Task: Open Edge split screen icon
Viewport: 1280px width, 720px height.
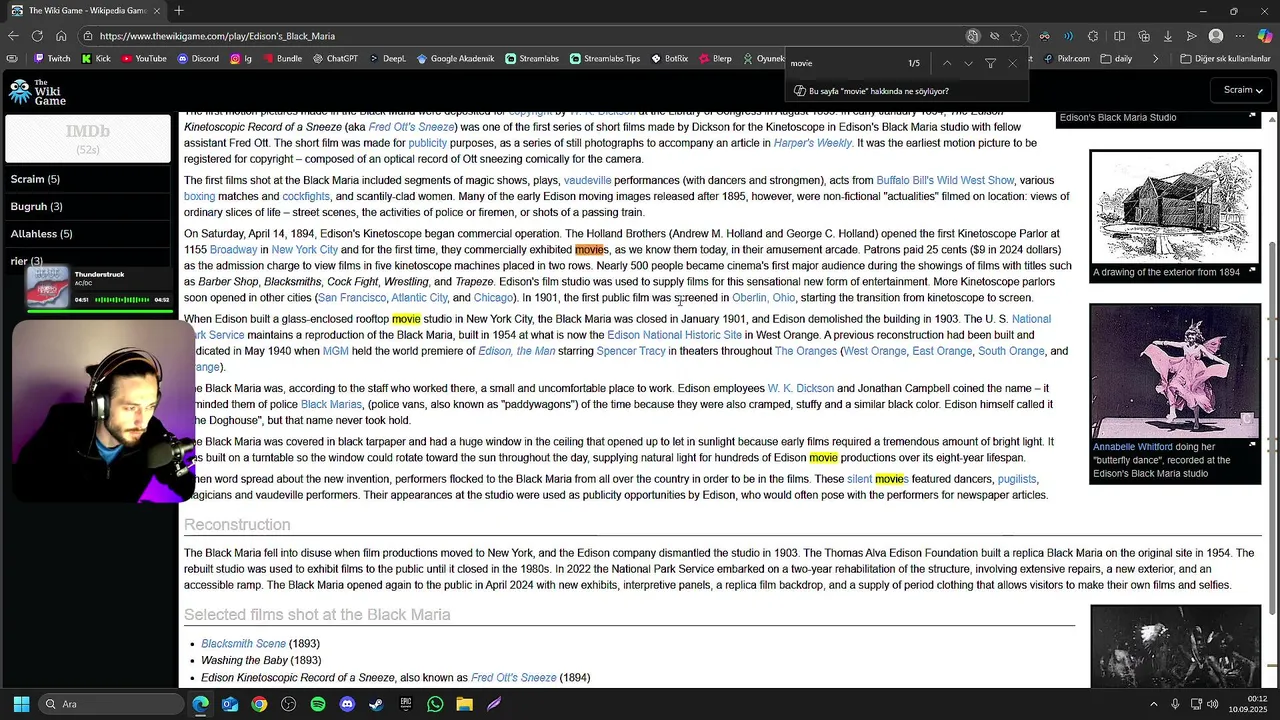Action: tap(1119, 36)
